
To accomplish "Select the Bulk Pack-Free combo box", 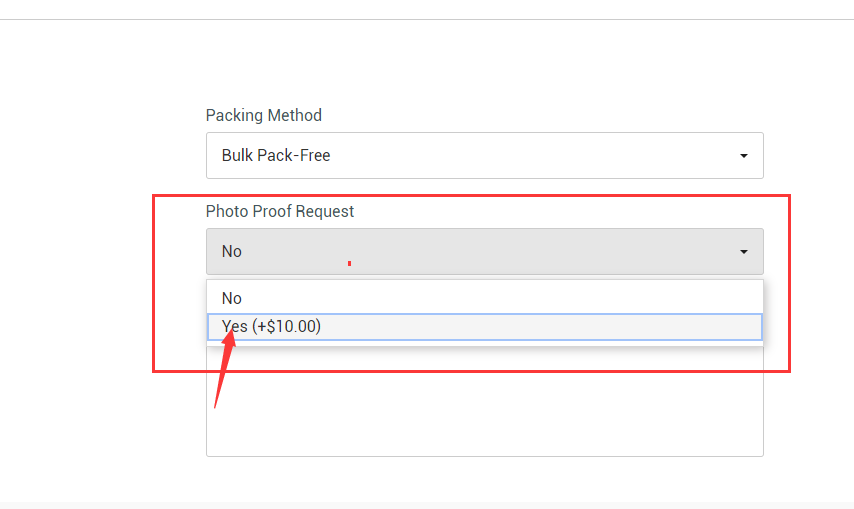I will pyautogui.click(x=485, y=155).
